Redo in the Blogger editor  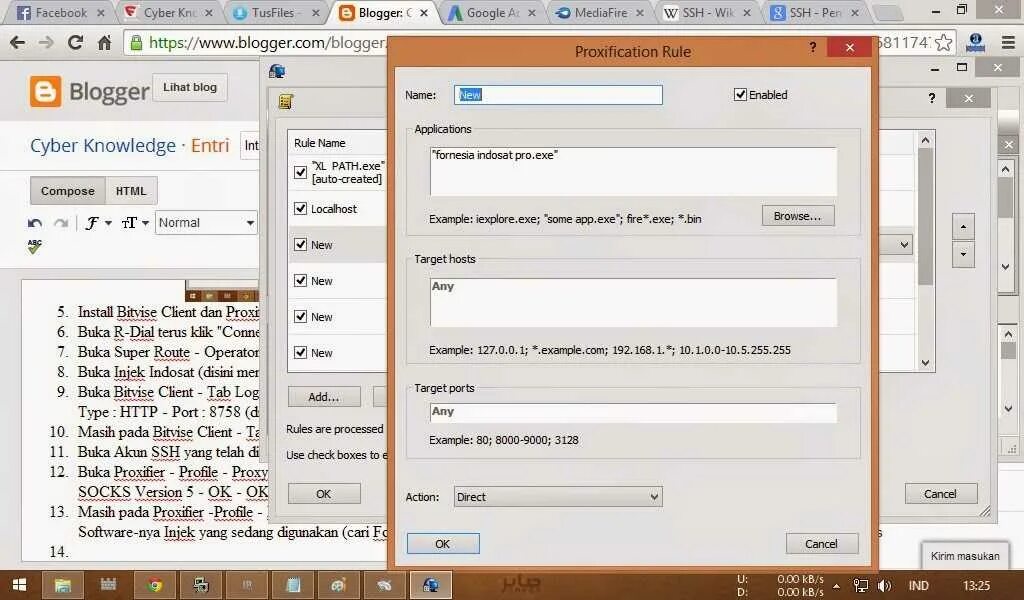coord(61,223)
